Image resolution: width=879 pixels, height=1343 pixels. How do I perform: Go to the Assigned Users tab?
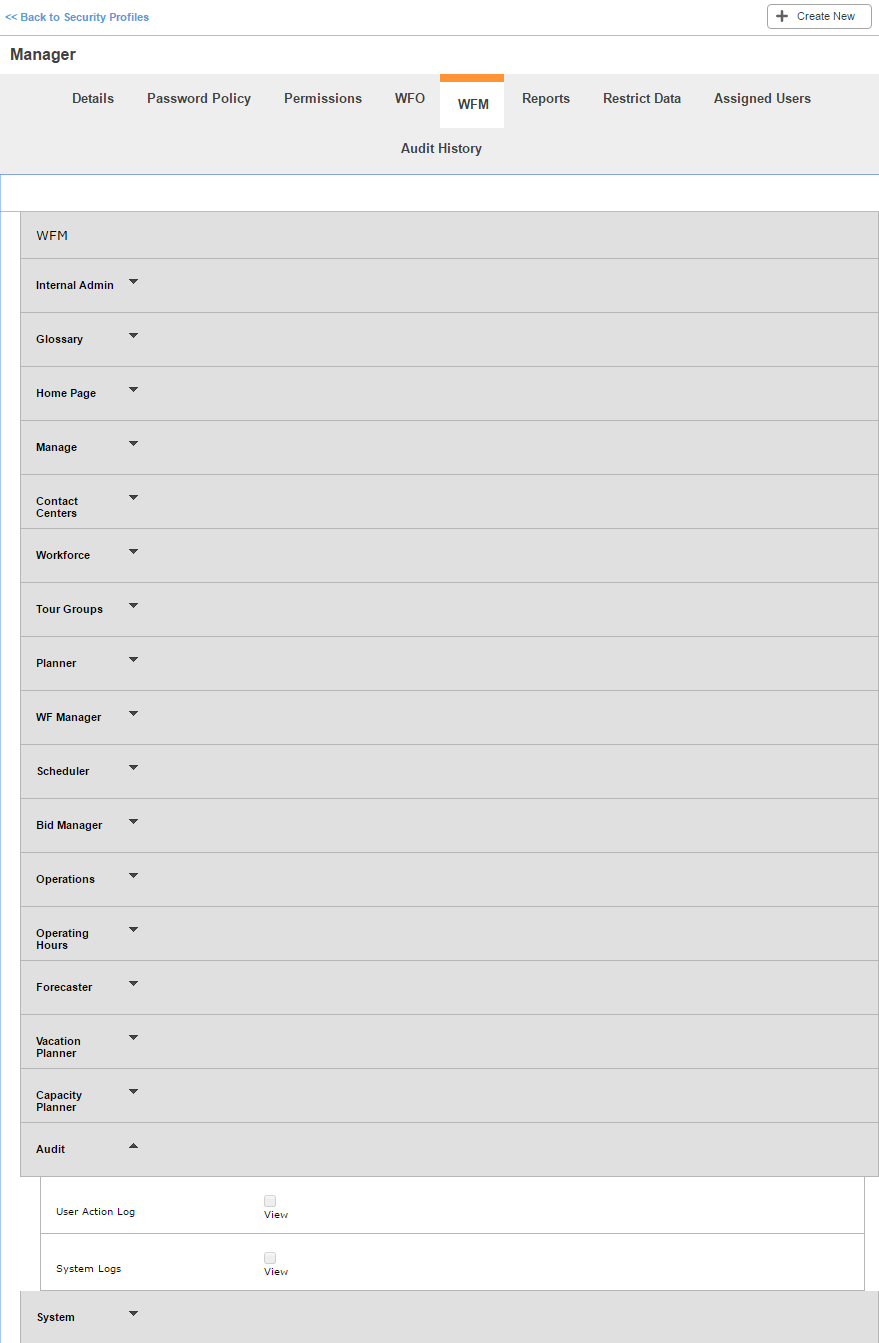point(762,98)
